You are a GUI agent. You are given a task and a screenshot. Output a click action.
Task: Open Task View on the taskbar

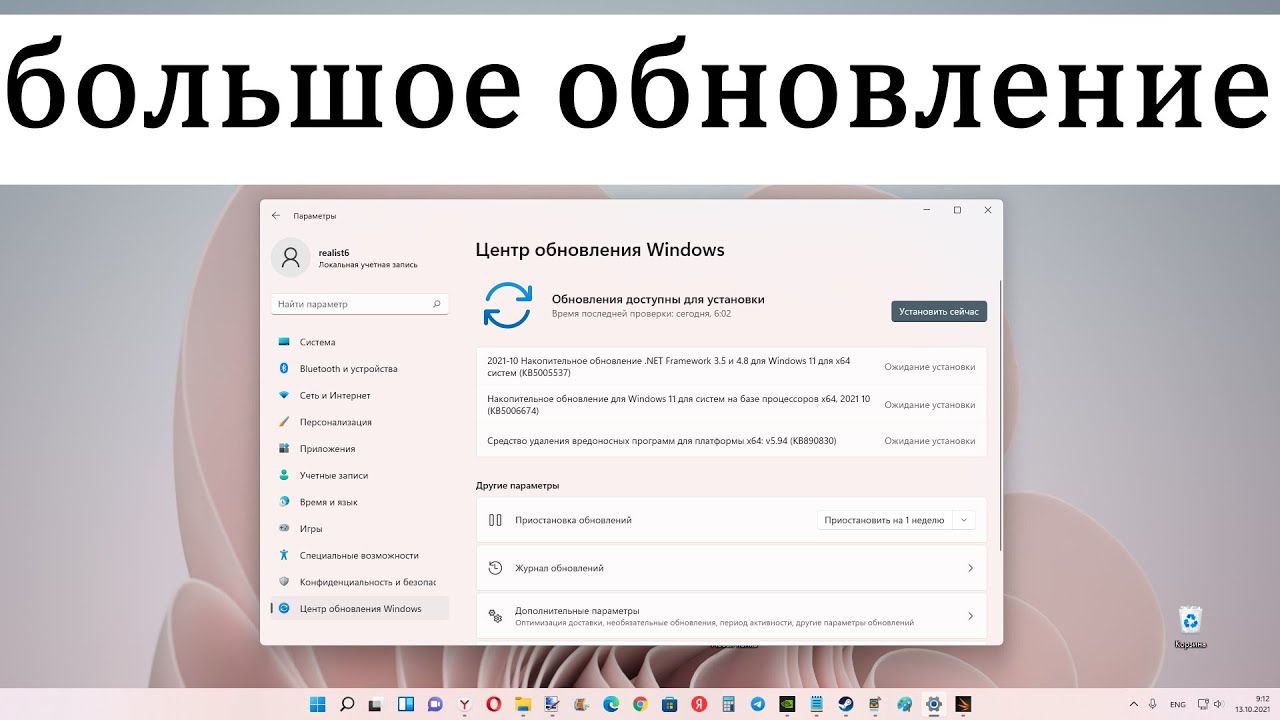click(376, 704)
